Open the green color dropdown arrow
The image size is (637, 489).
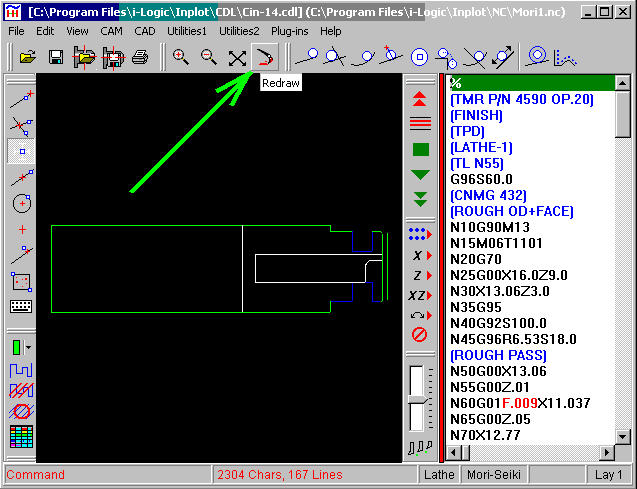coord(29,348)
